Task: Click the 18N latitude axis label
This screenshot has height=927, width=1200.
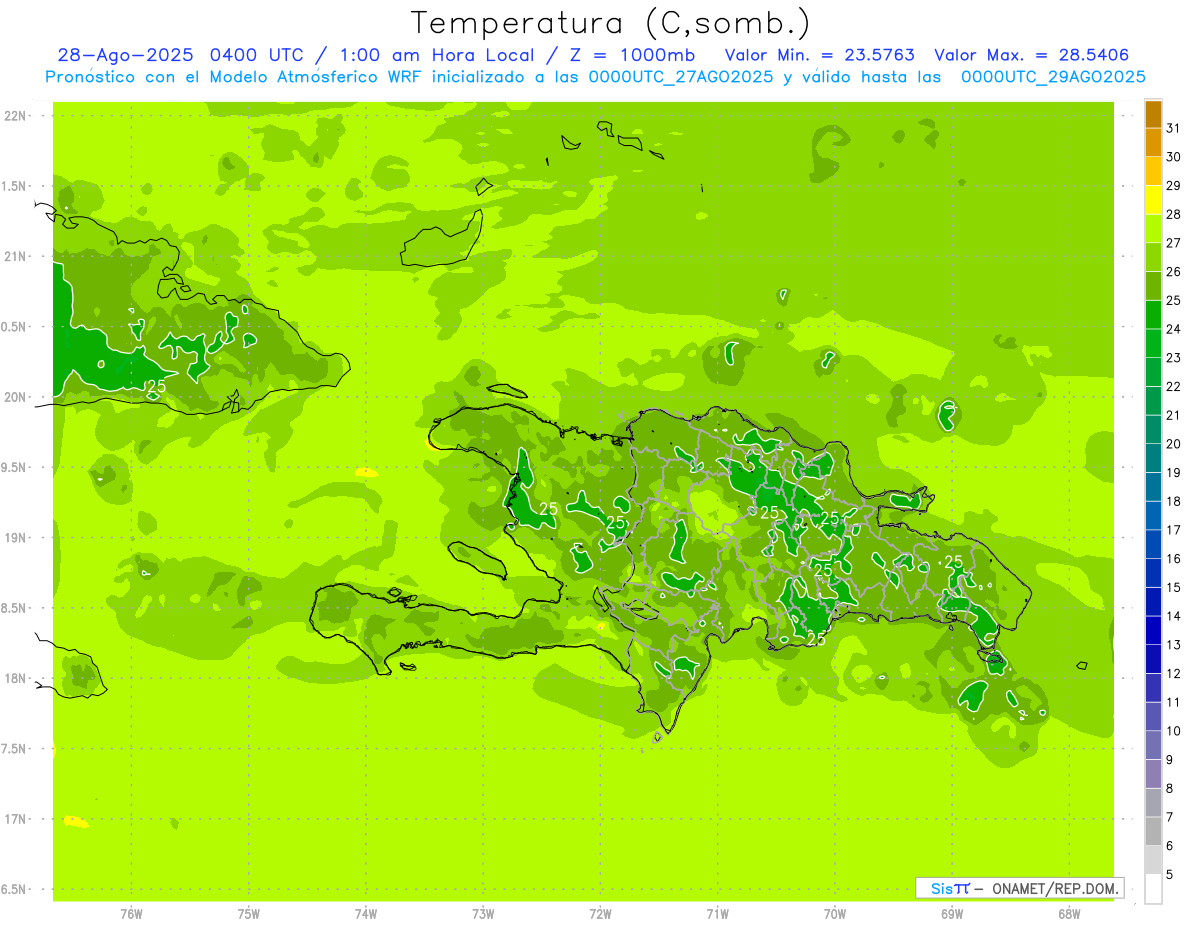Action: pyautogui.click(x=15, y=678)
